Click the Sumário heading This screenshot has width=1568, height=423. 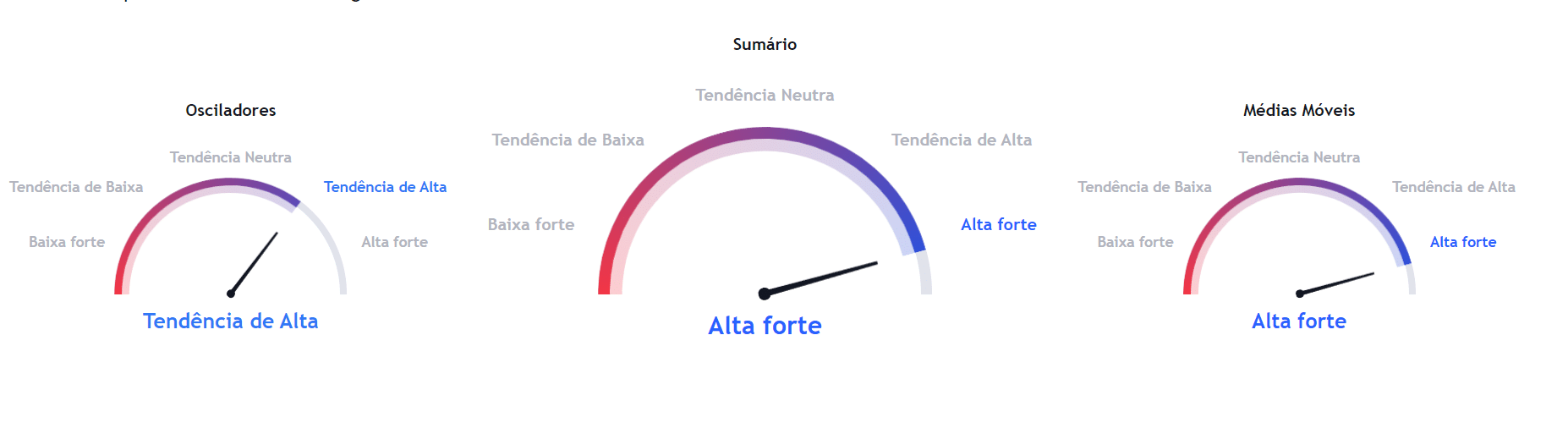765,44
